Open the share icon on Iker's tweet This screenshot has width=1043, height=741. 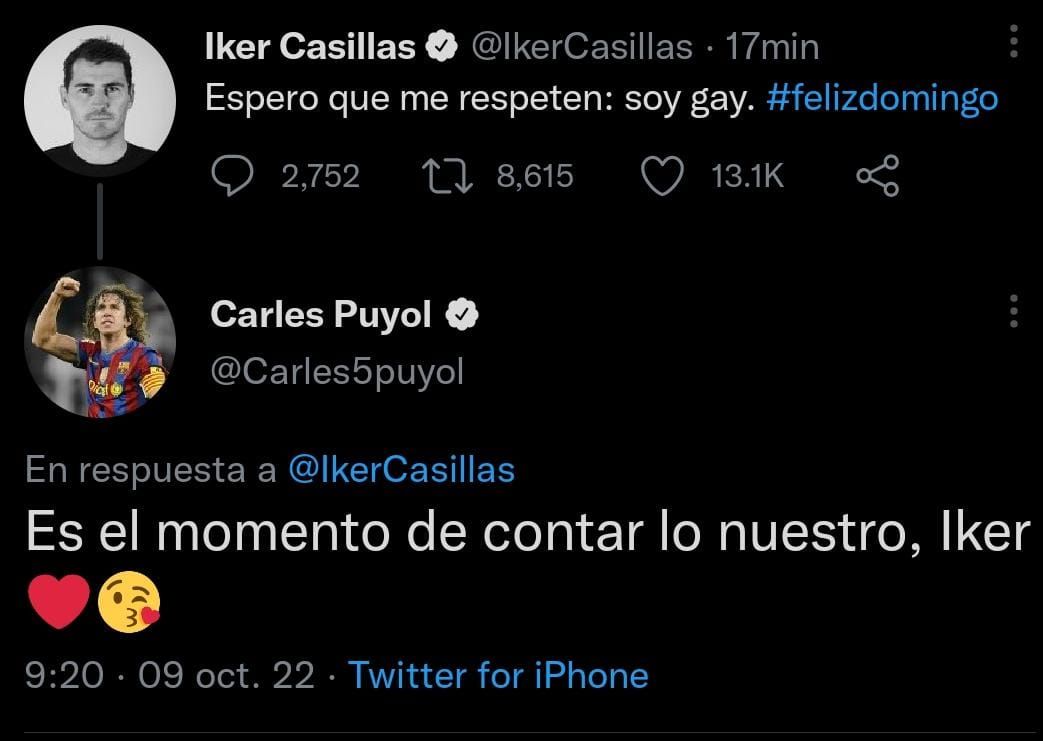877,175
